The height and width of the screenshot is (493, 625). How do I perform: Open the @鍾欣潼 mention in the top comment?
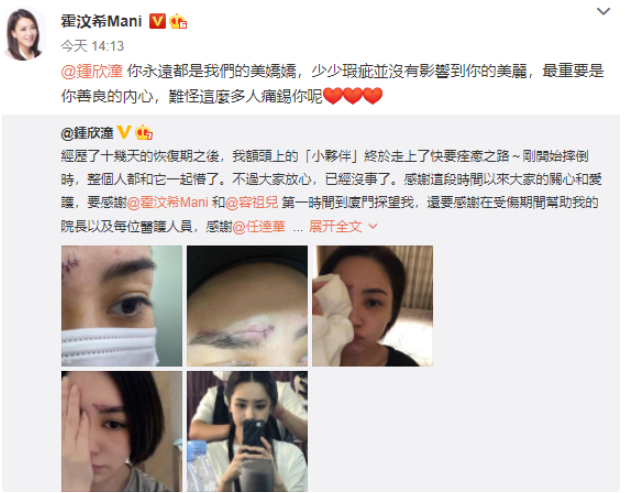[x=92, y=71]
